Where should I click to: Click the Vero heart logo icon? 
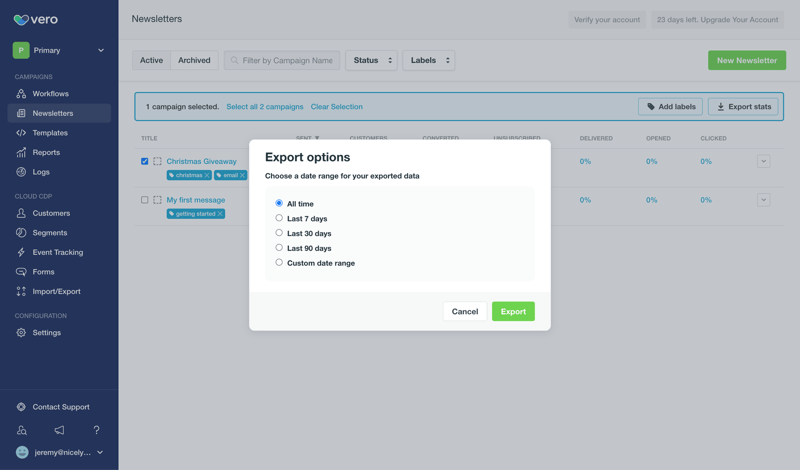(x=21, y=19)
